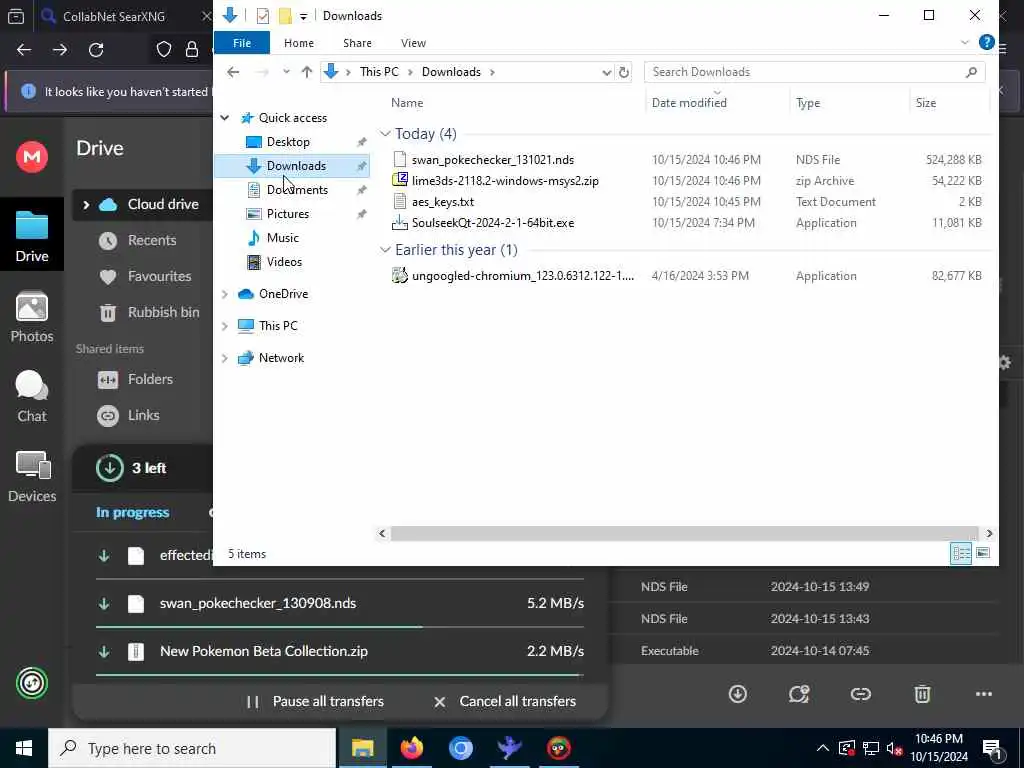Click the Recents item in MEGA
The width and height of the screenshot is (1024, 768).
tap(138, 240)
